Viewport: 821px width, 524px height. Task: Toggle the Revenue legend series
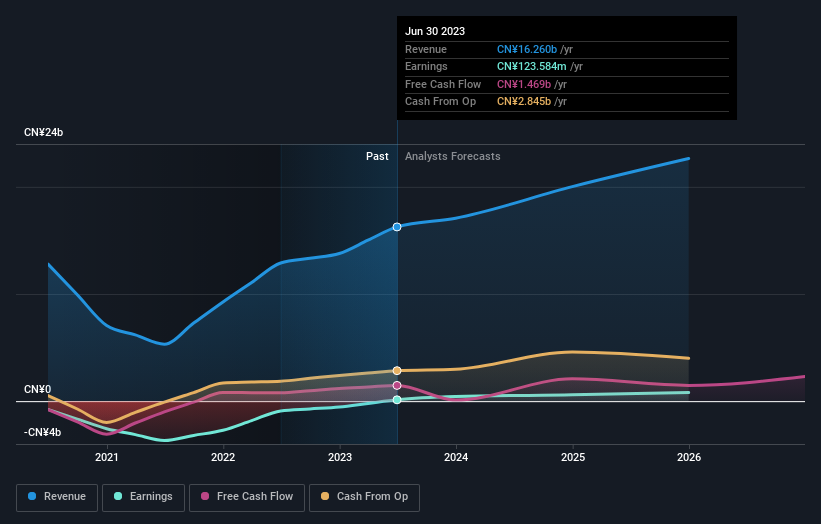[57, 497]
